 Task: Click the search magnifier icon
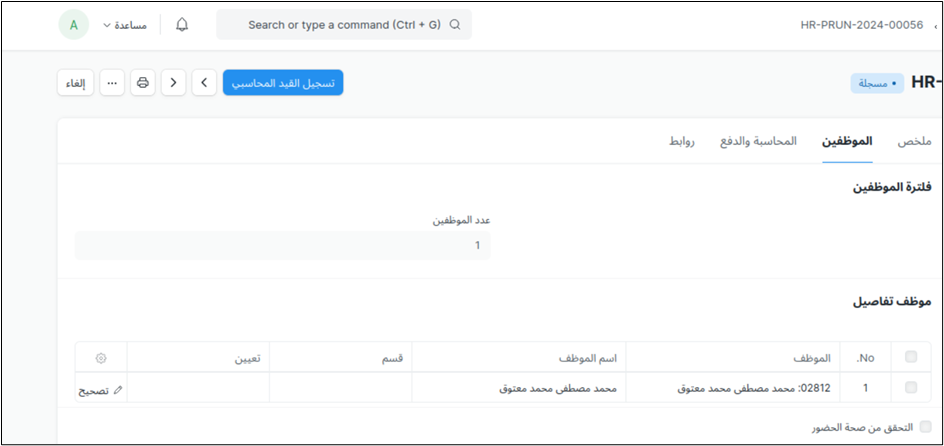tap(455, 25)
